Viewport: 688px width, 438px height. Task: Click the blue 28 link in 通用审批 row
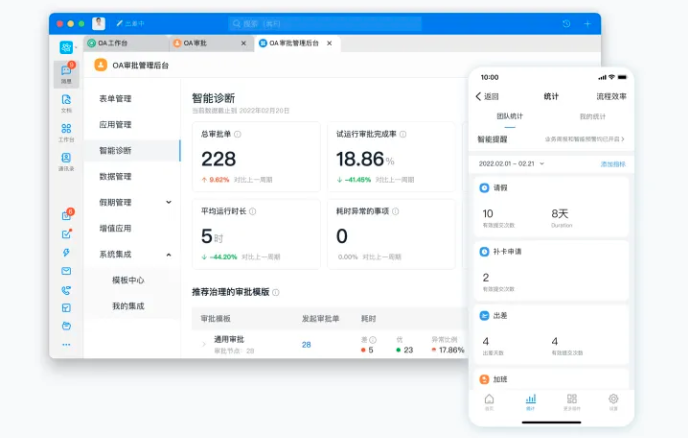point(306,345)
